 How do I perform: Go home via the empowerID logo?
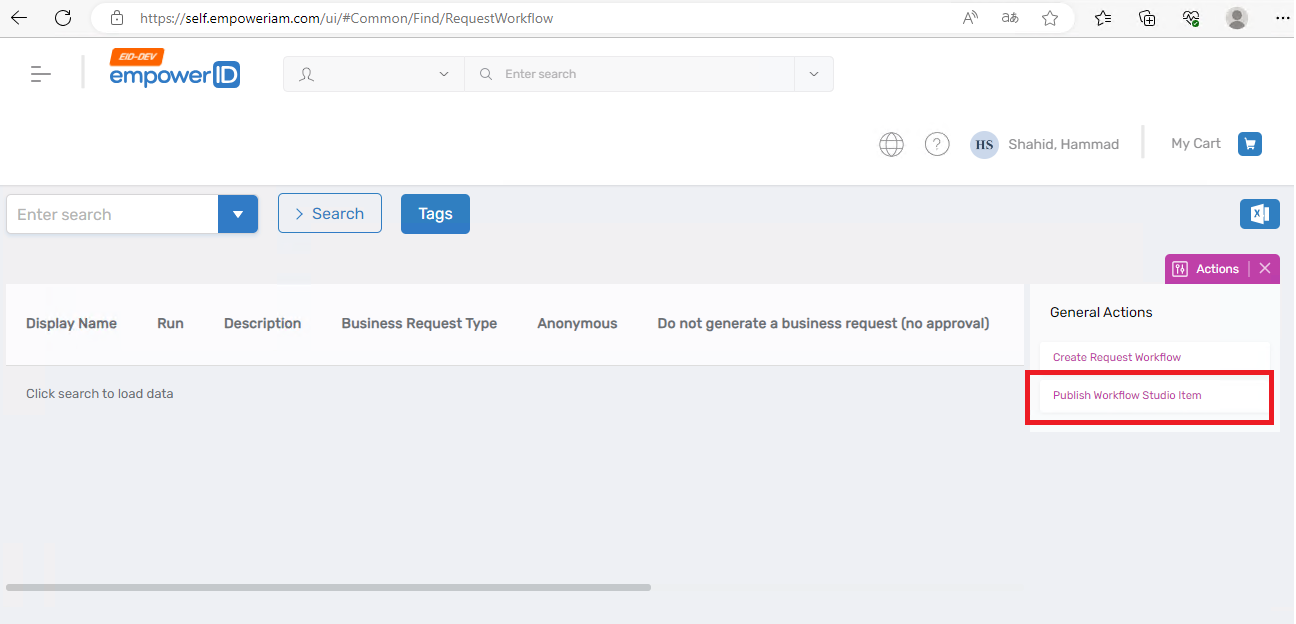175,70
